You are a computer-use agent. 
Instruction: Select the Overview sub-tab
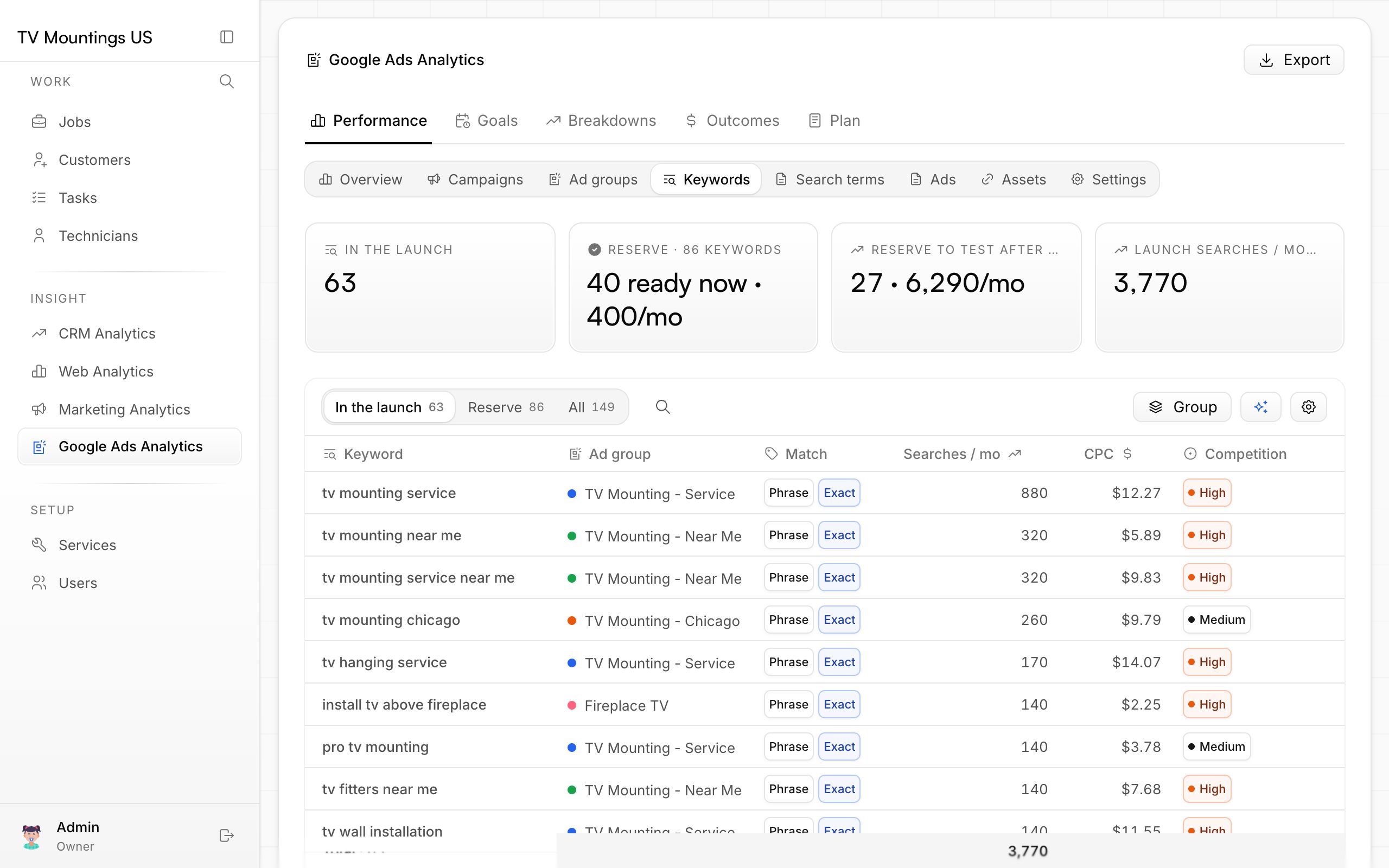coord(360,180)
